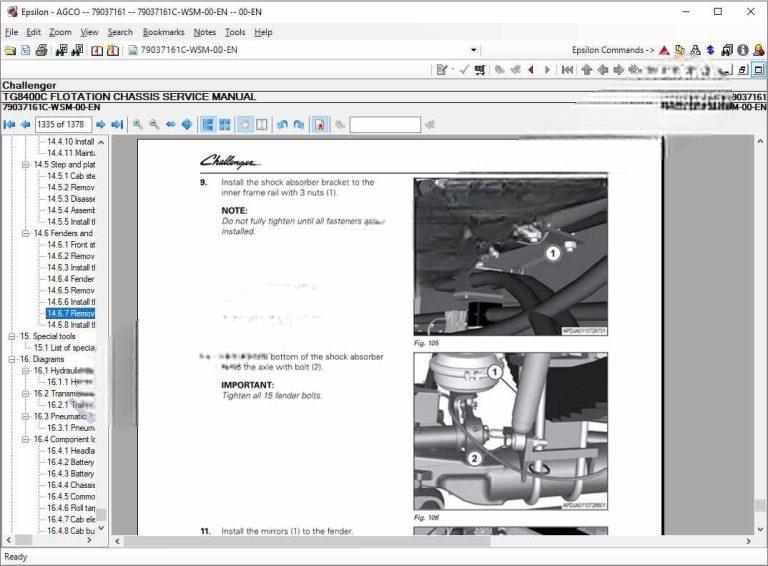Click the user profile Epsilon command icon

pyautogui.click(x=759, y=50)
